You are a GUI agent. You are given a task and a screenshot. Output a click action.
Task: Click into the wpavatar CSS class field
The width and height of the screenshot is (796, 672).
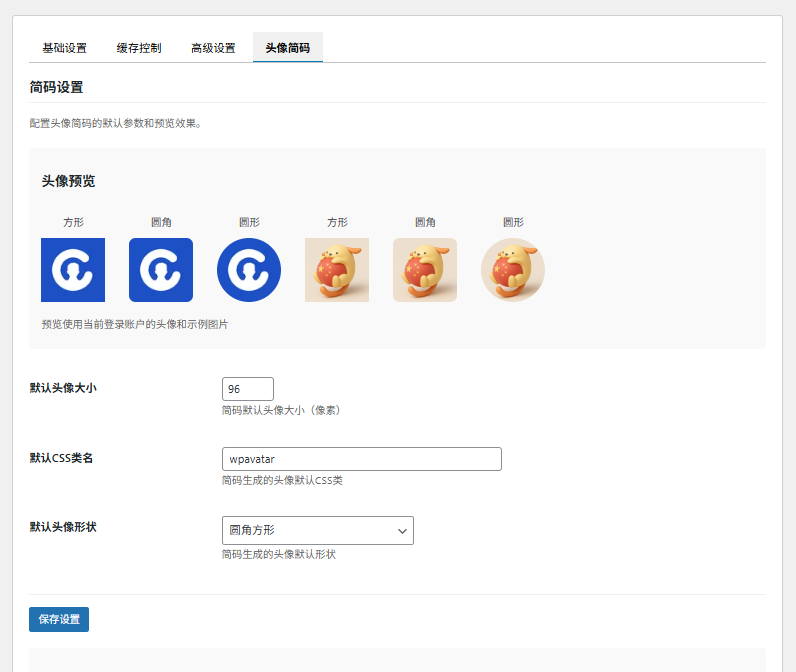[x=362, y=459]
